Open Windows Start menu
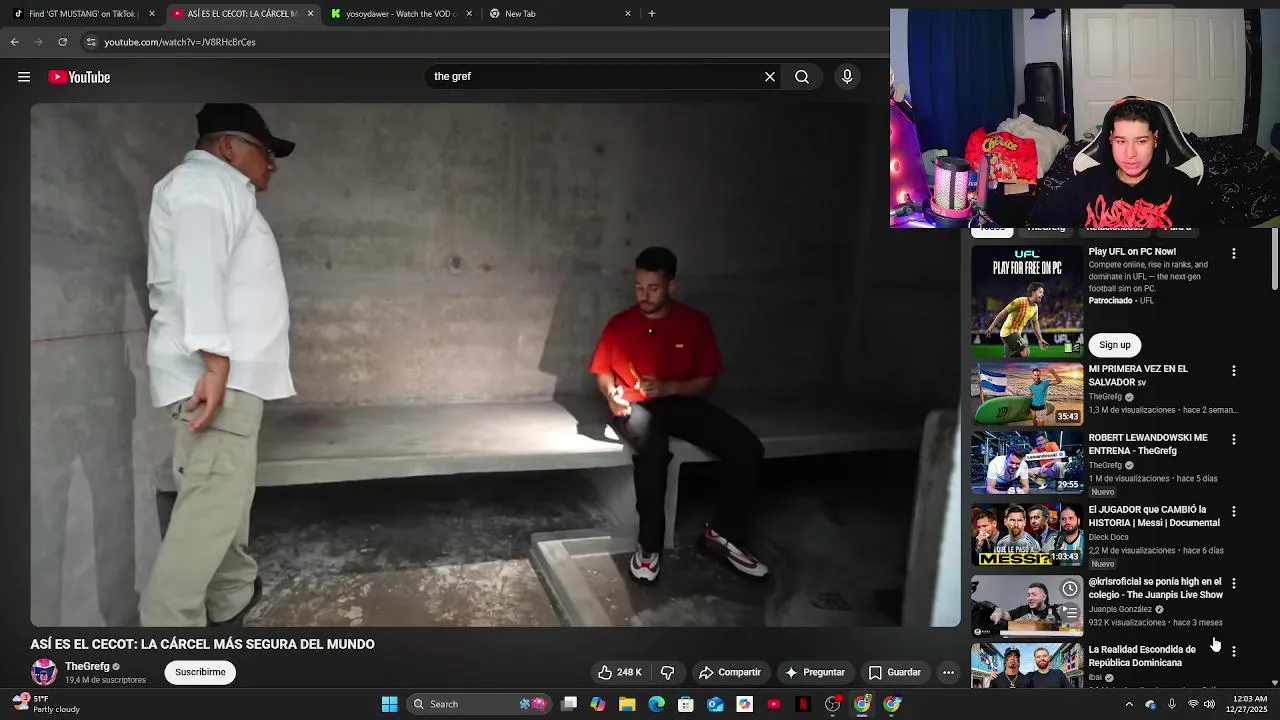Viewport: 1280px width, 720px height. (x=389, y=704)
